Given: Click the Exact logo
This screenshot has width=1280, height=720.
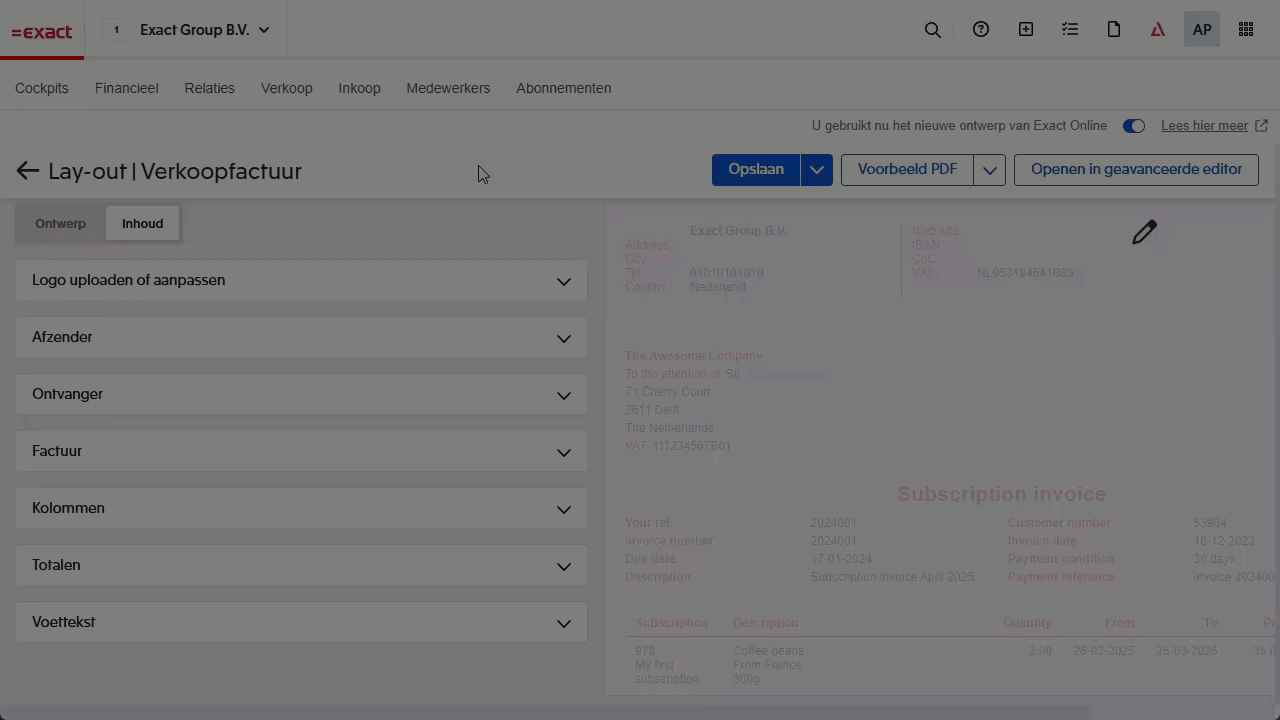Looking at the screenshot, I should (x=42, y=32).
